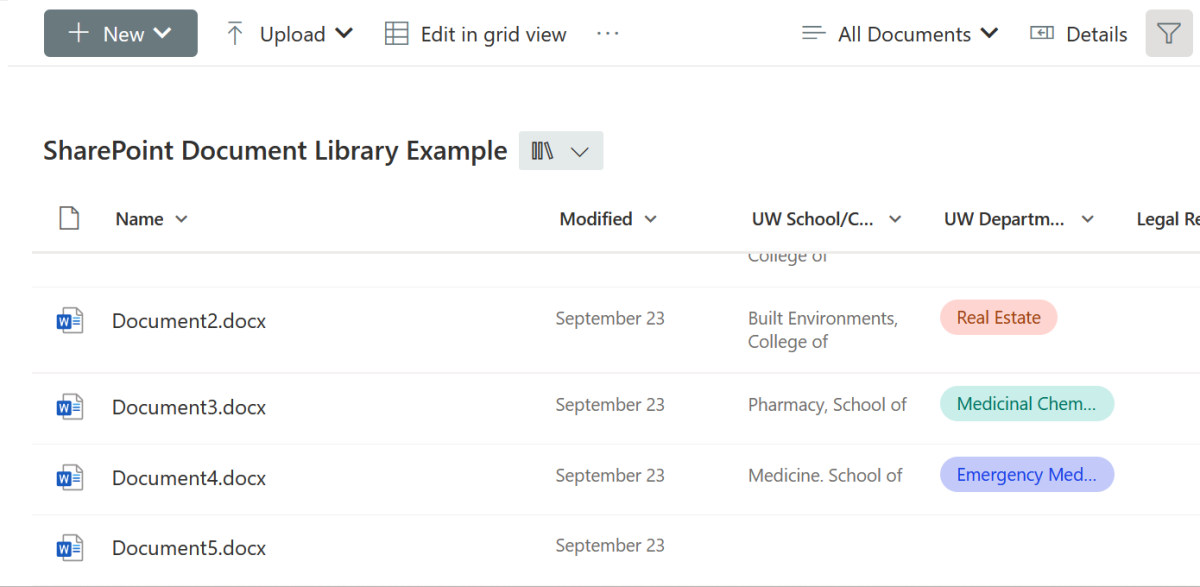
Task: Open the UW School/College column dropdown
Action: coord(895,218)
